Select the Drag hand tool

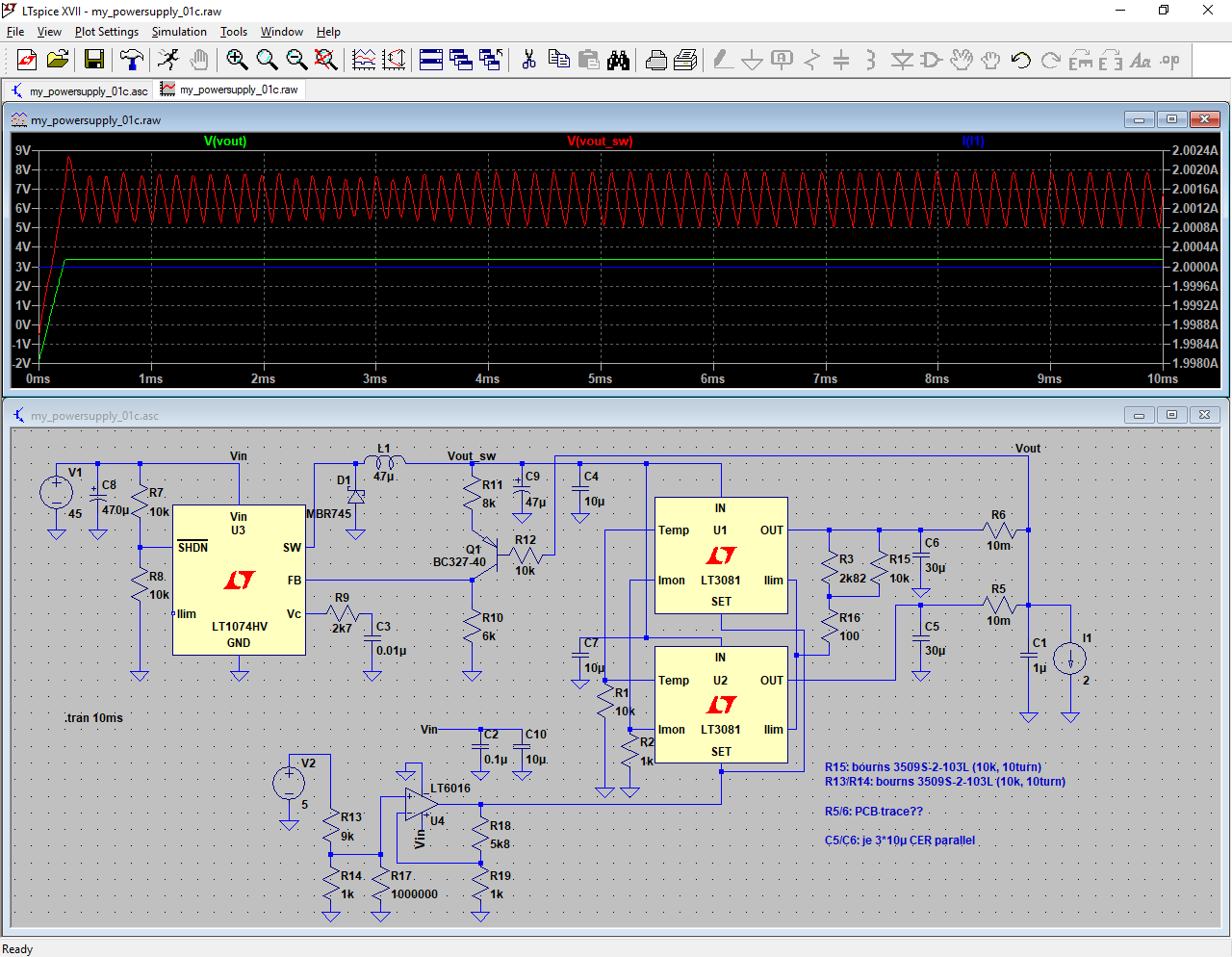click(991, 60)
